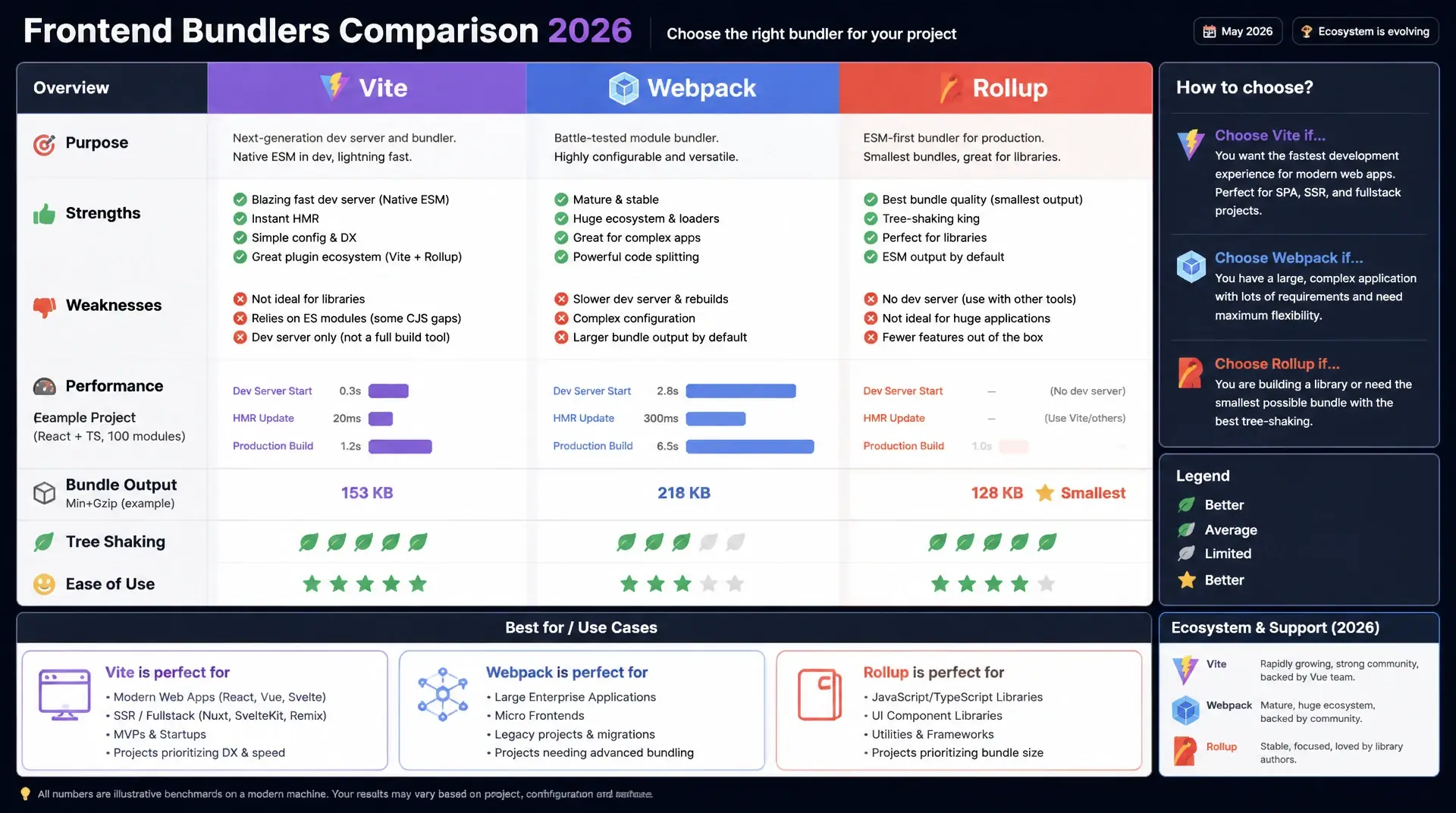Viewport: 1456px width, 813px height.
Task: Select the Overview header cell
Action: click(x=112, y=88)
